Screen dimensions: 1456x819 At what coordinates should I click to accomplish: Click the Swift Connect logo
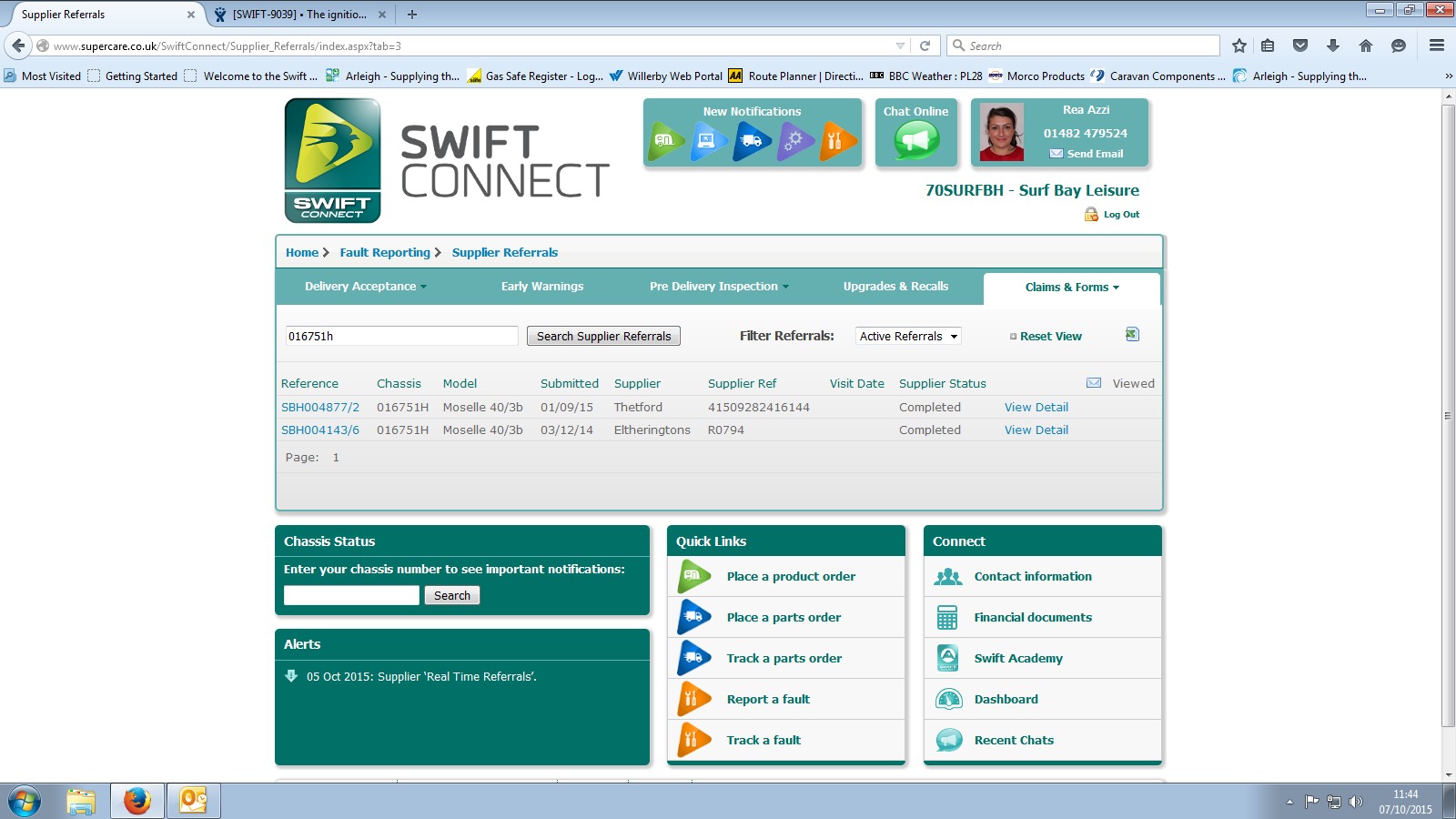tap(332, 160)
